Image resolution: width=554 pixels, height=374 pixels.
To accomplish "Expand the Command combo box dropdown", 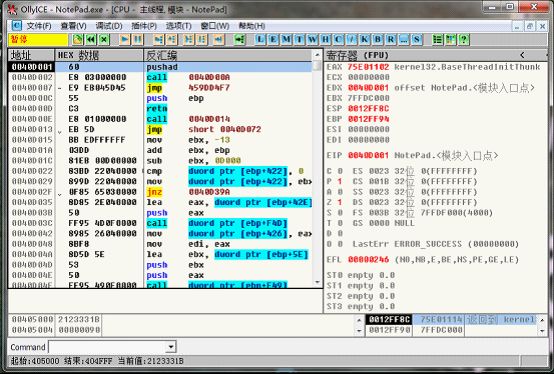I will point(171,347).
